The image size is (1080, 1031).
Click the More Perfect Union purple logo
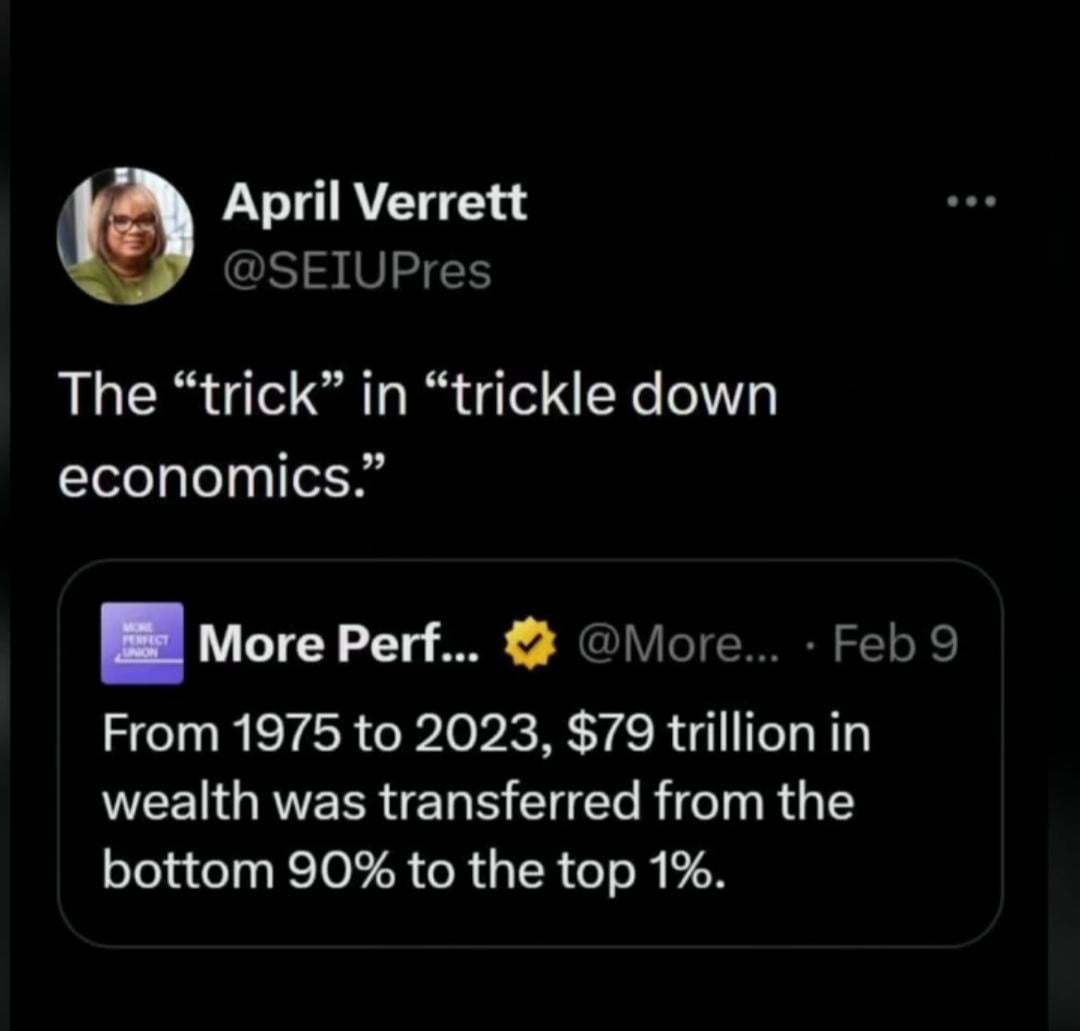click(142, 643)
